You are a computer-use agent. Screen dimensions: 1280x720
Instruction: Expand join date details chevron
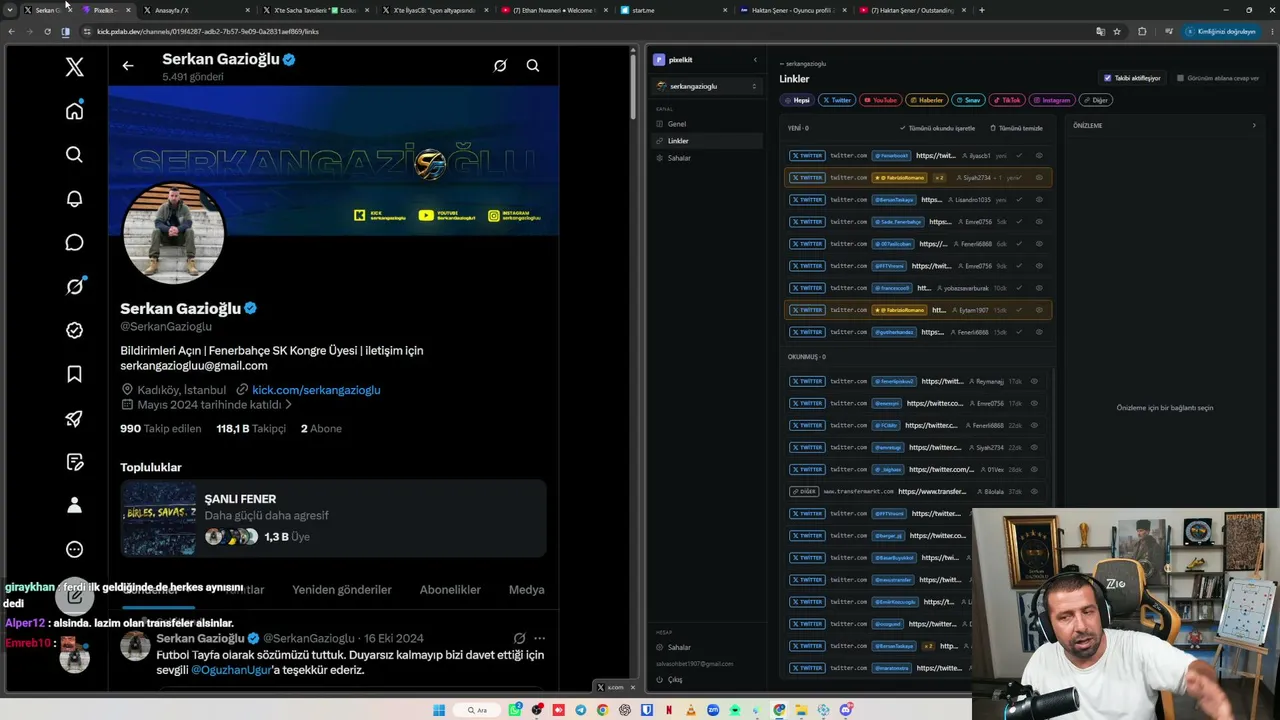(288, 405)
